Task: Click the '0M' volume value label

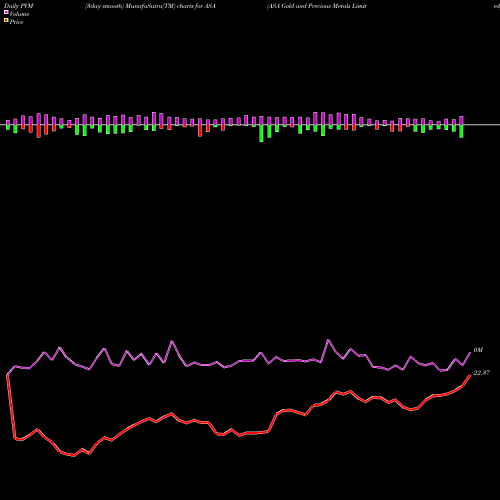Action: 478,350
